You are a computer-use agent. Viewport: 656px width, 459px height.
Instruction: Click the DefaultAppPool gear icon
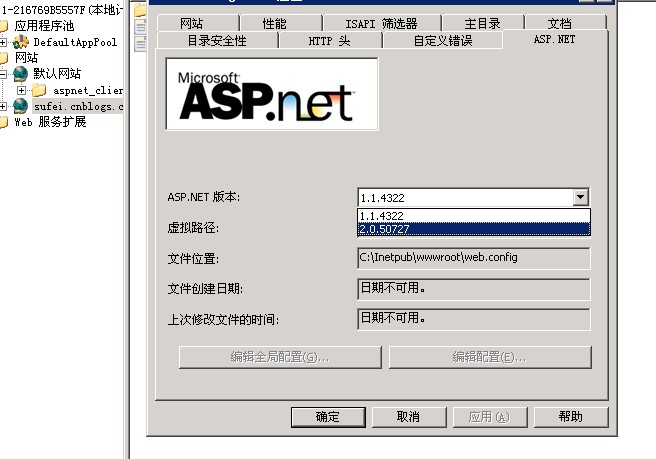coord(20,42)
